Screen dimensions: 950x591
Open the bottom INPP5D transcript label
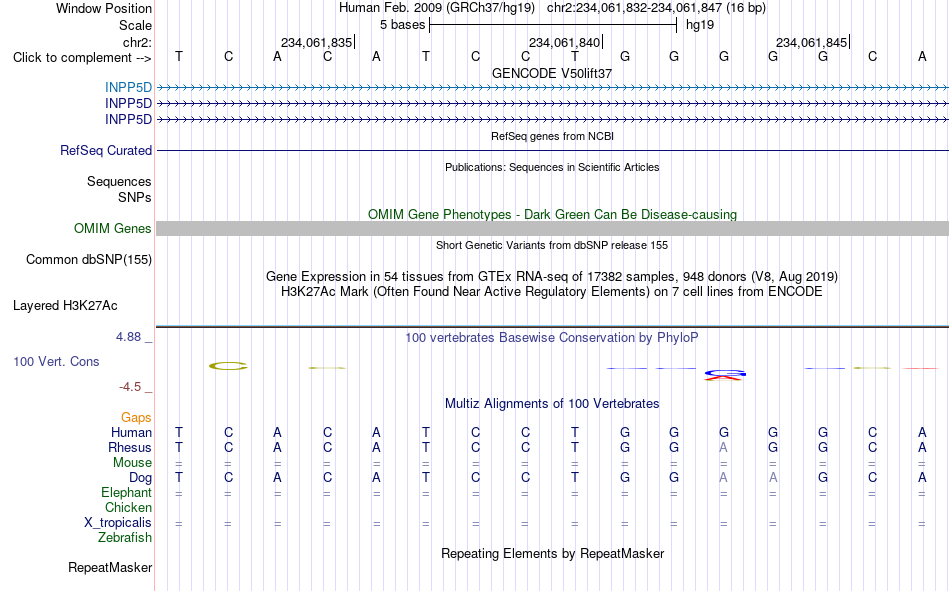click(128, 119)
